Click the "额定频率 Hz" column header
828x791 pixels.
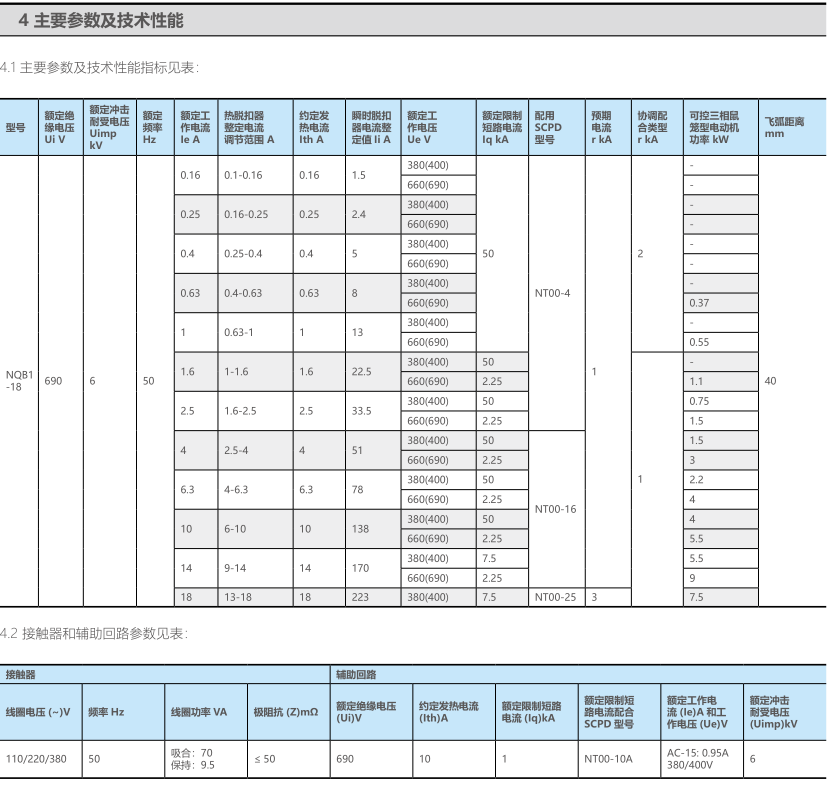[x=153, y=127]
